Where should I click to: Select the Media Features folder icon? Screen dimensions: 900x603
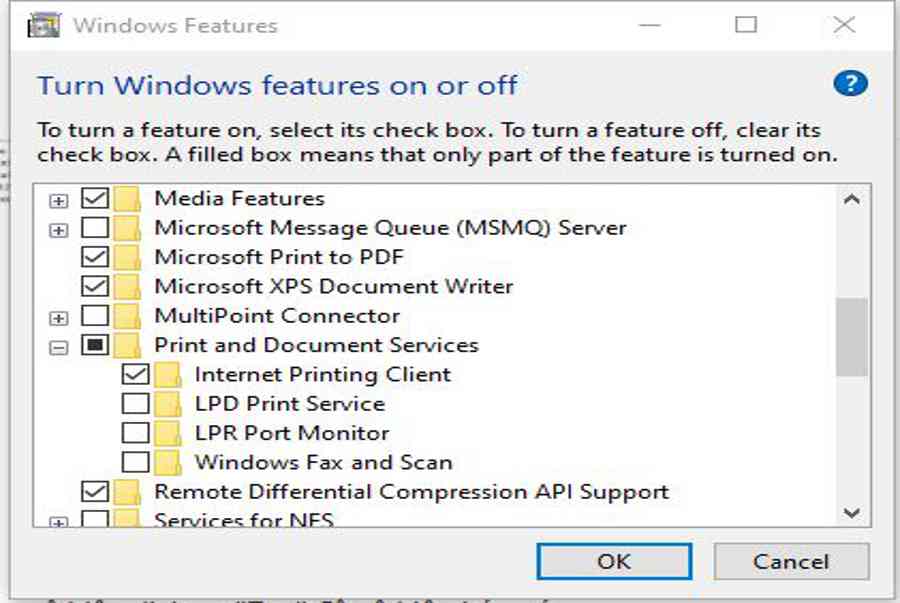pyautogui.click(x=127, y=199)
